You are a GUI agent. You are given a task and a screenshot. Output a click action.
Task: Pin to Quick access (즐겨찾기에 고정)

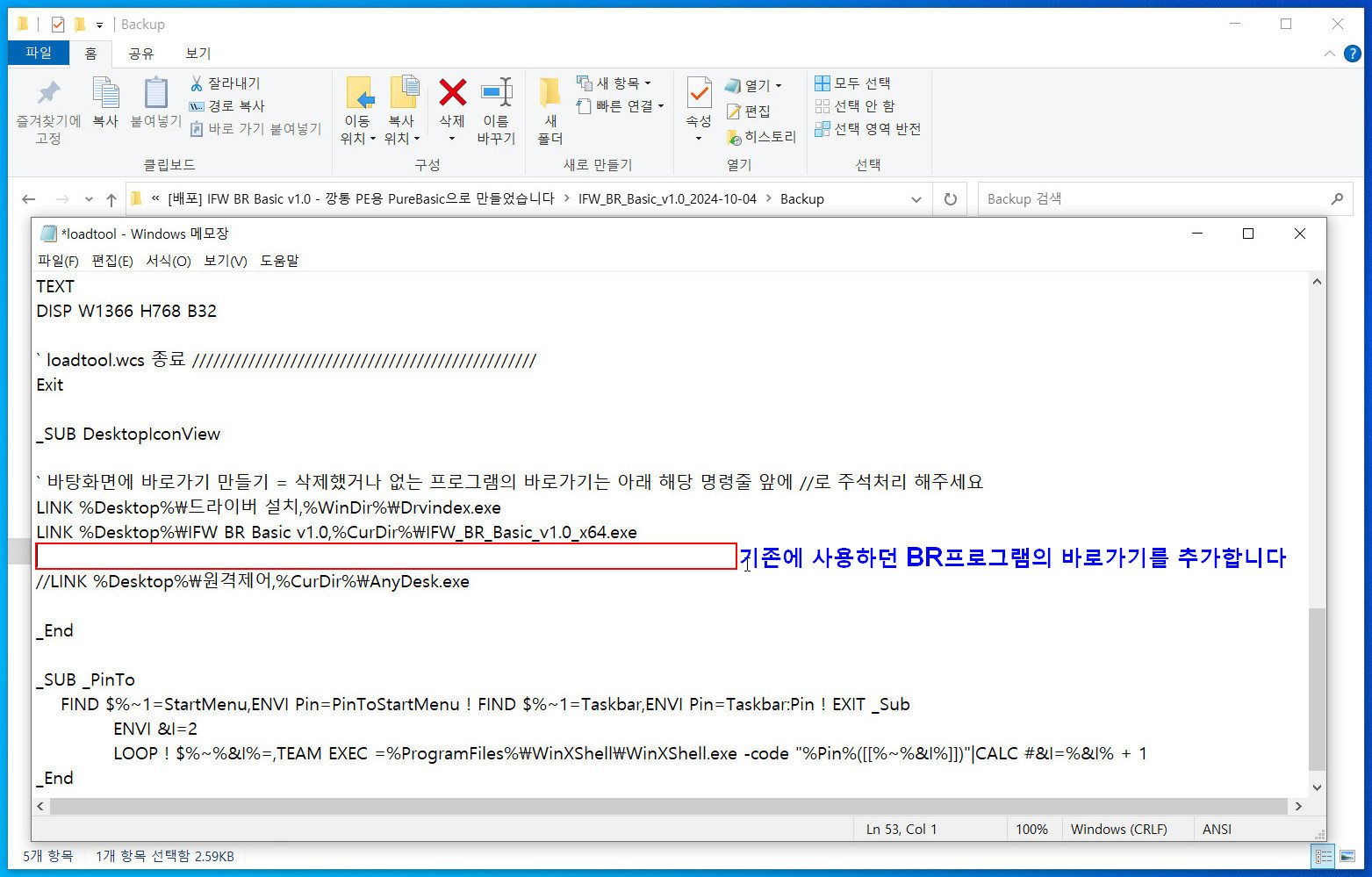(x=48, y=112)
